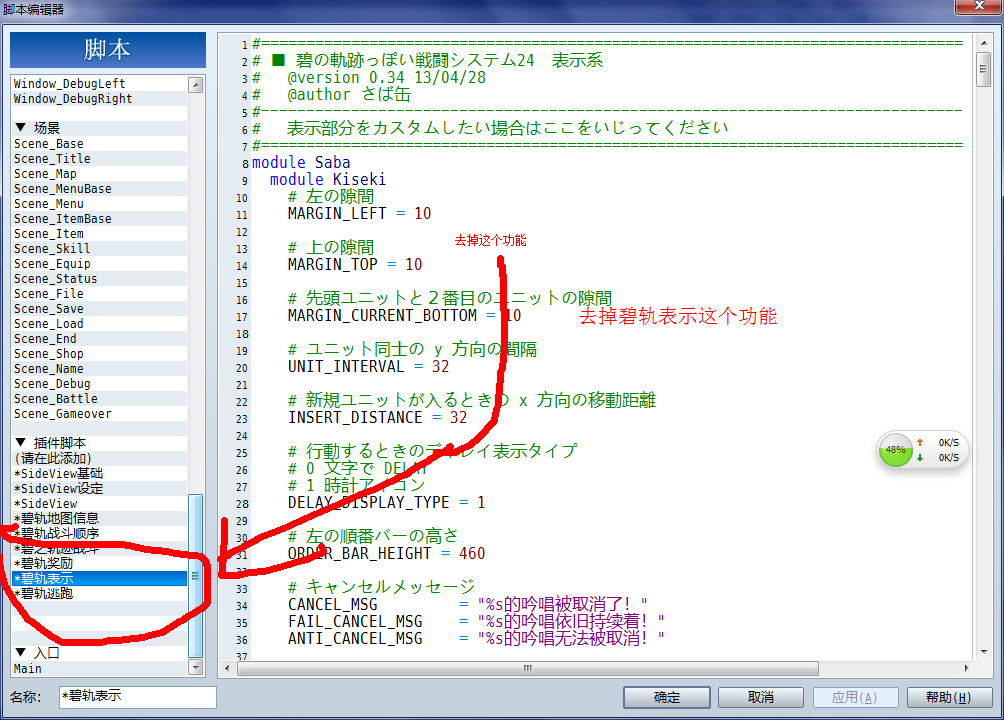Select the Scene_Gameover script
The image size is (1004, 720).
99,414
